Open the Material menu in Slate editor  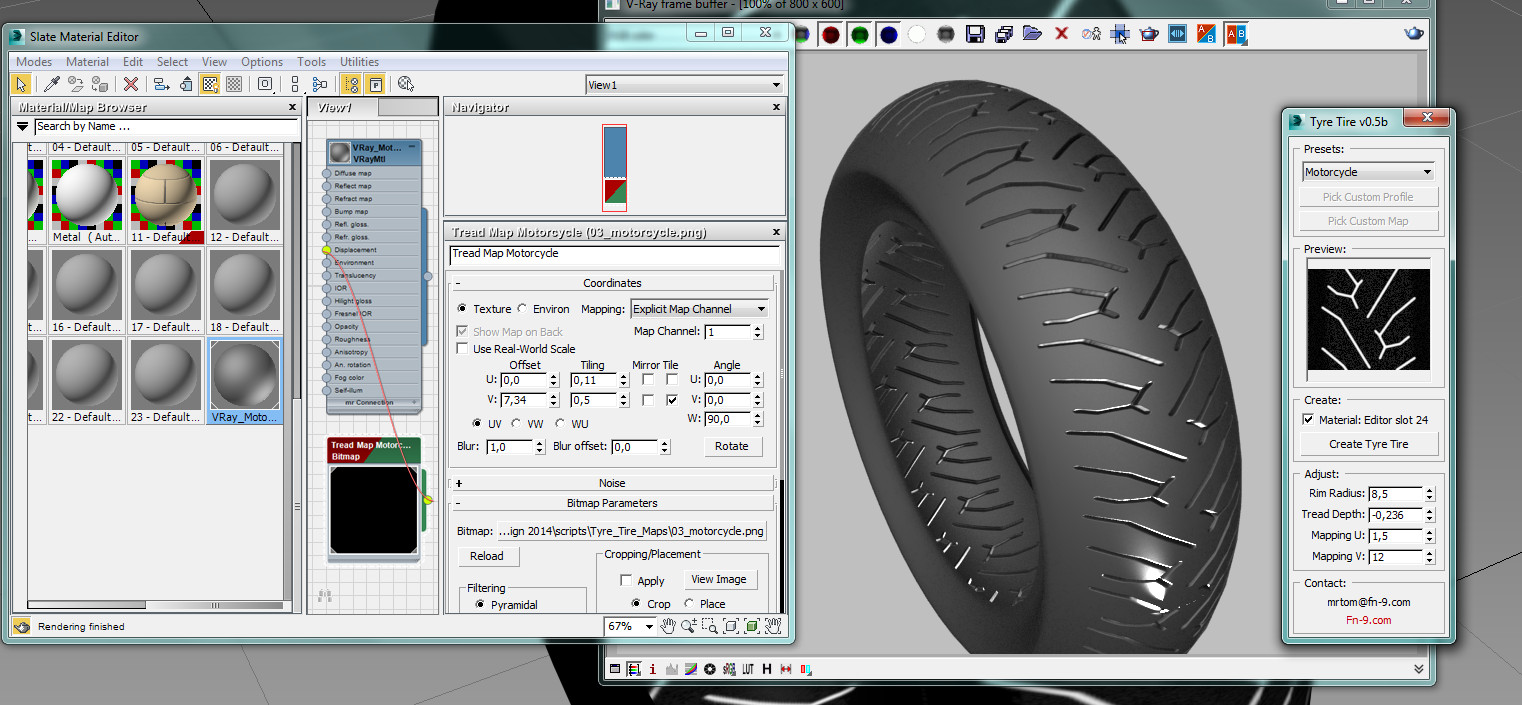87,61
